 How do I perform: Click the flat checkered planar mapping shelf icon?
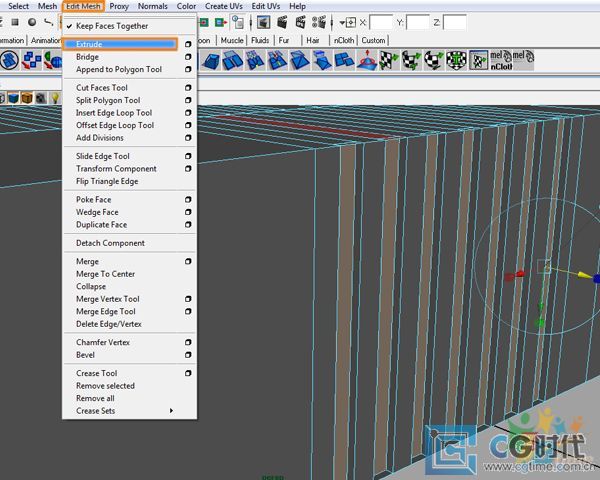pos(389,60)
